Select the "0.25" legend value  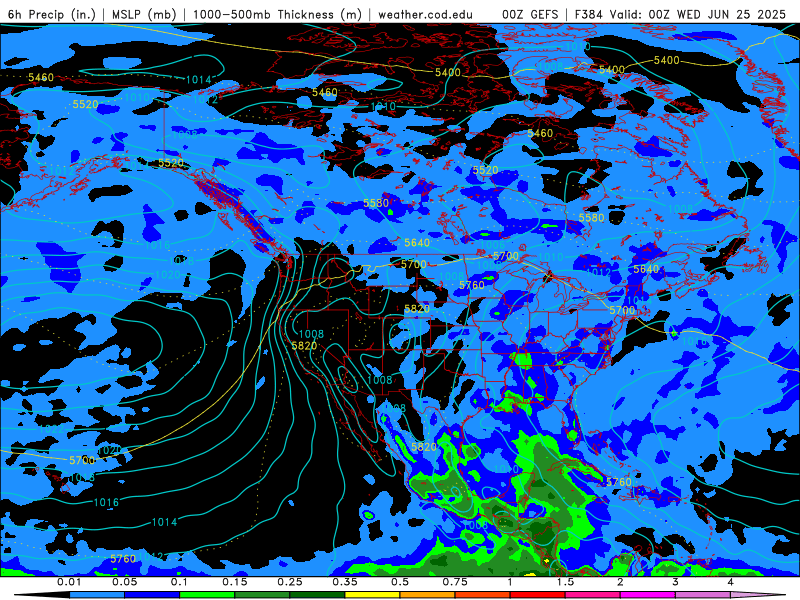point(290,582)
